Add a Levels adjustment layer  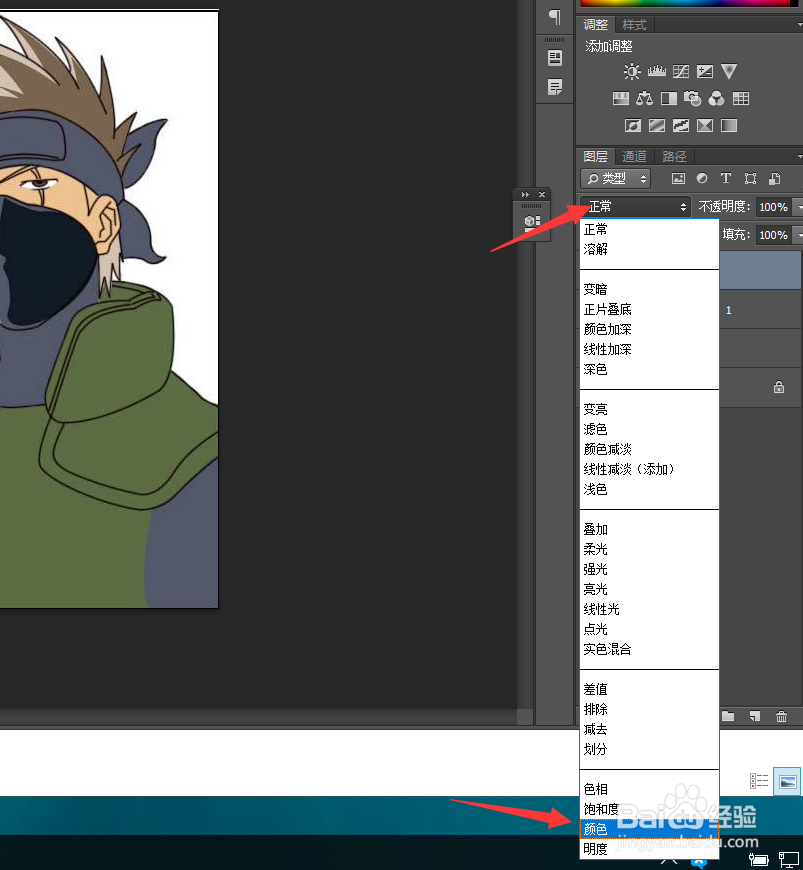(656, 72)
